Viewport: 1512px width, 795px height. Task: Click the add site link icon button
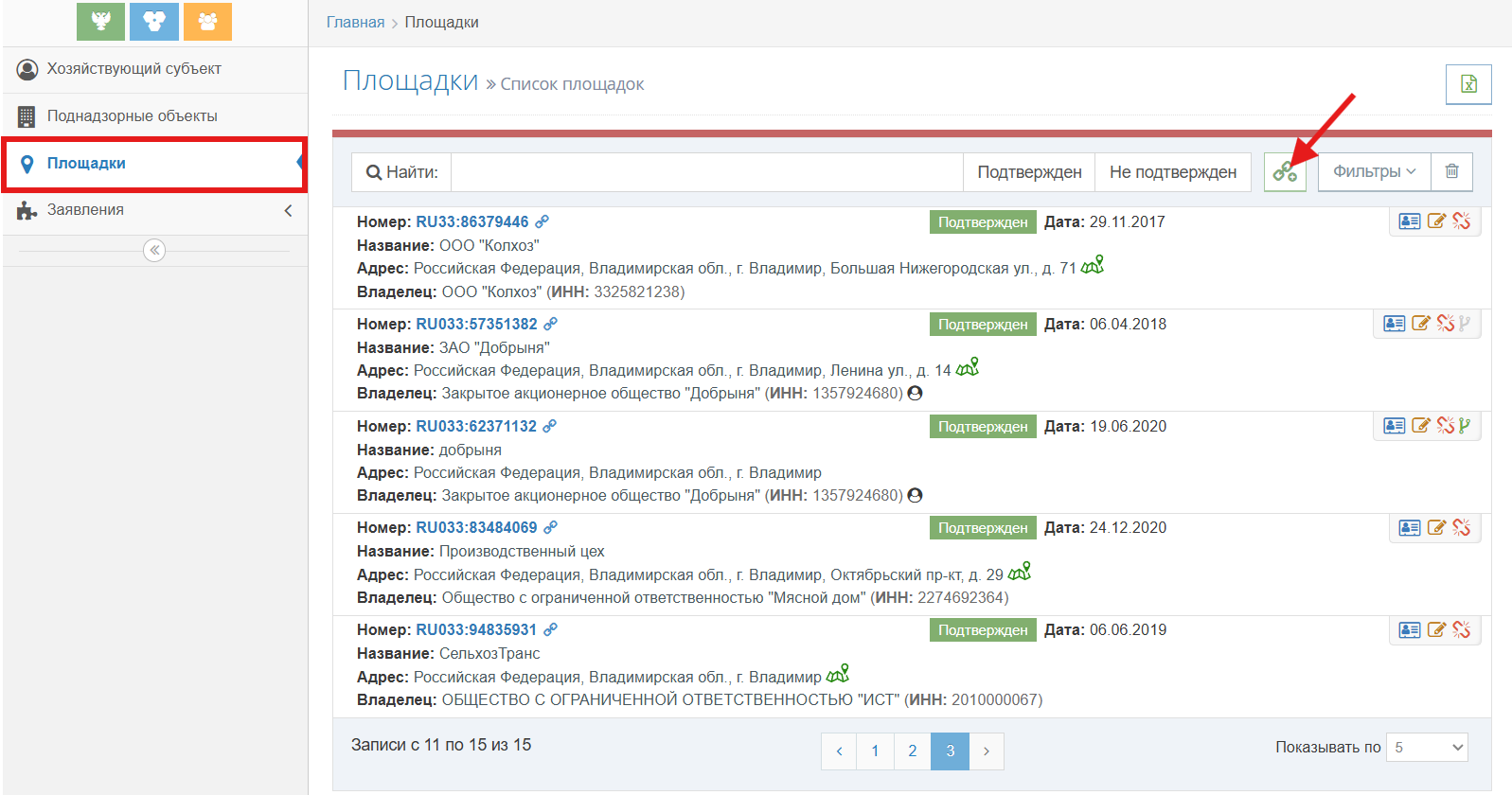(1285, 172)
